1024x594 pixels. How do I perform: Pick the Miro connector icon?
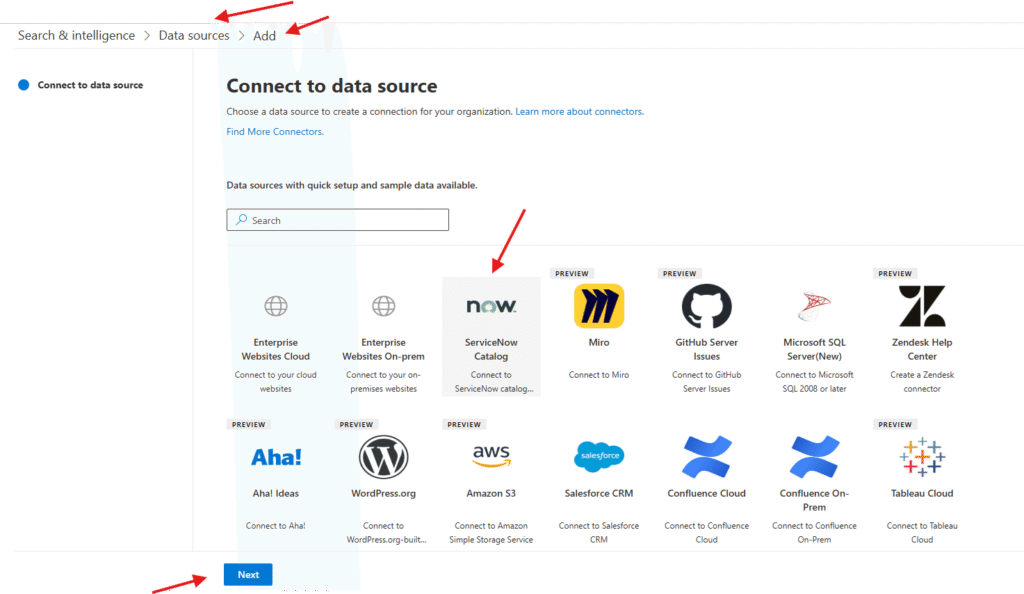[x=599, y=306]
